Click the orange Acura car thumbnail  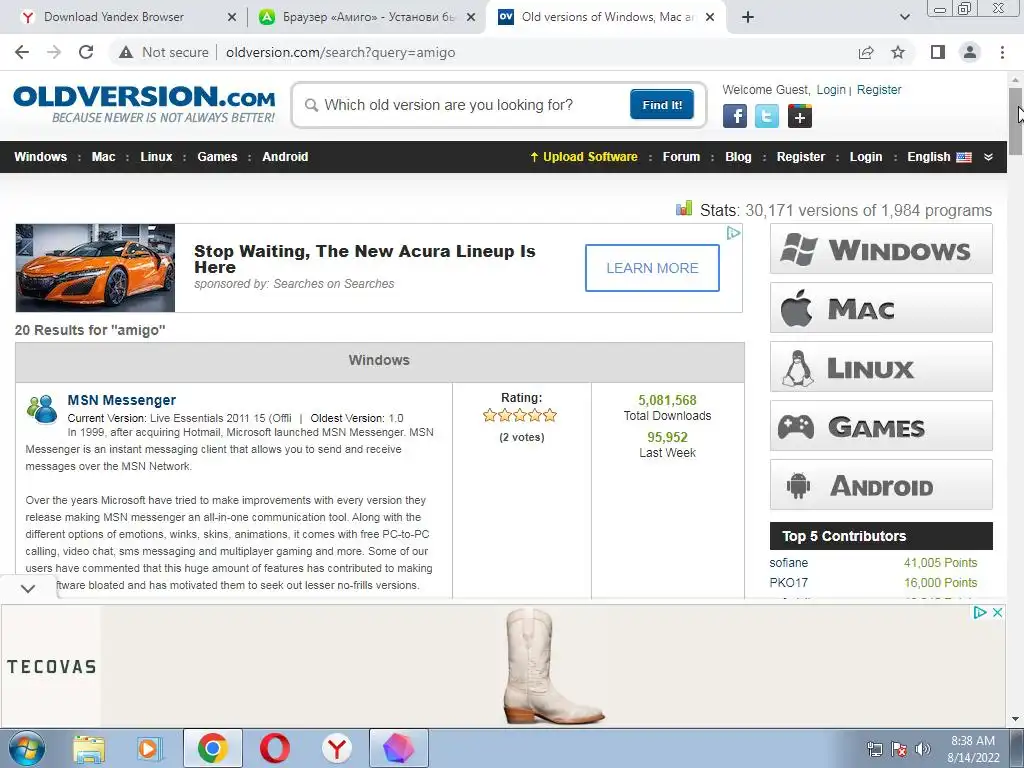pos(95,268)
